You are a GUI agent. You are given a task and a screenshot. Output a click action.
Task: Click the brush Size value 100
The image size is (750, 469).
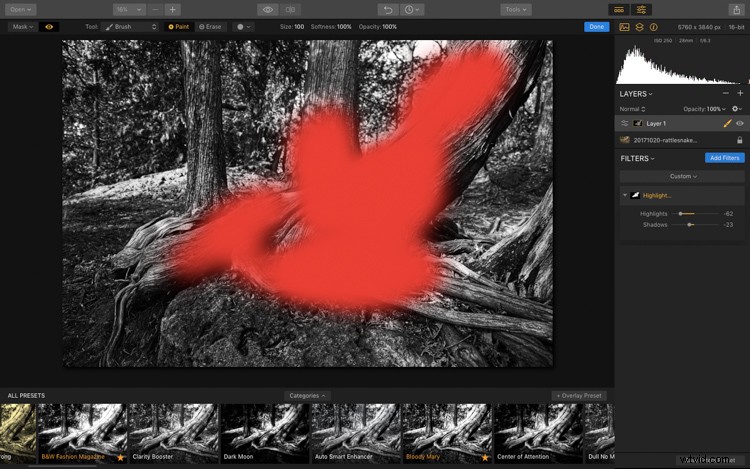299,27
